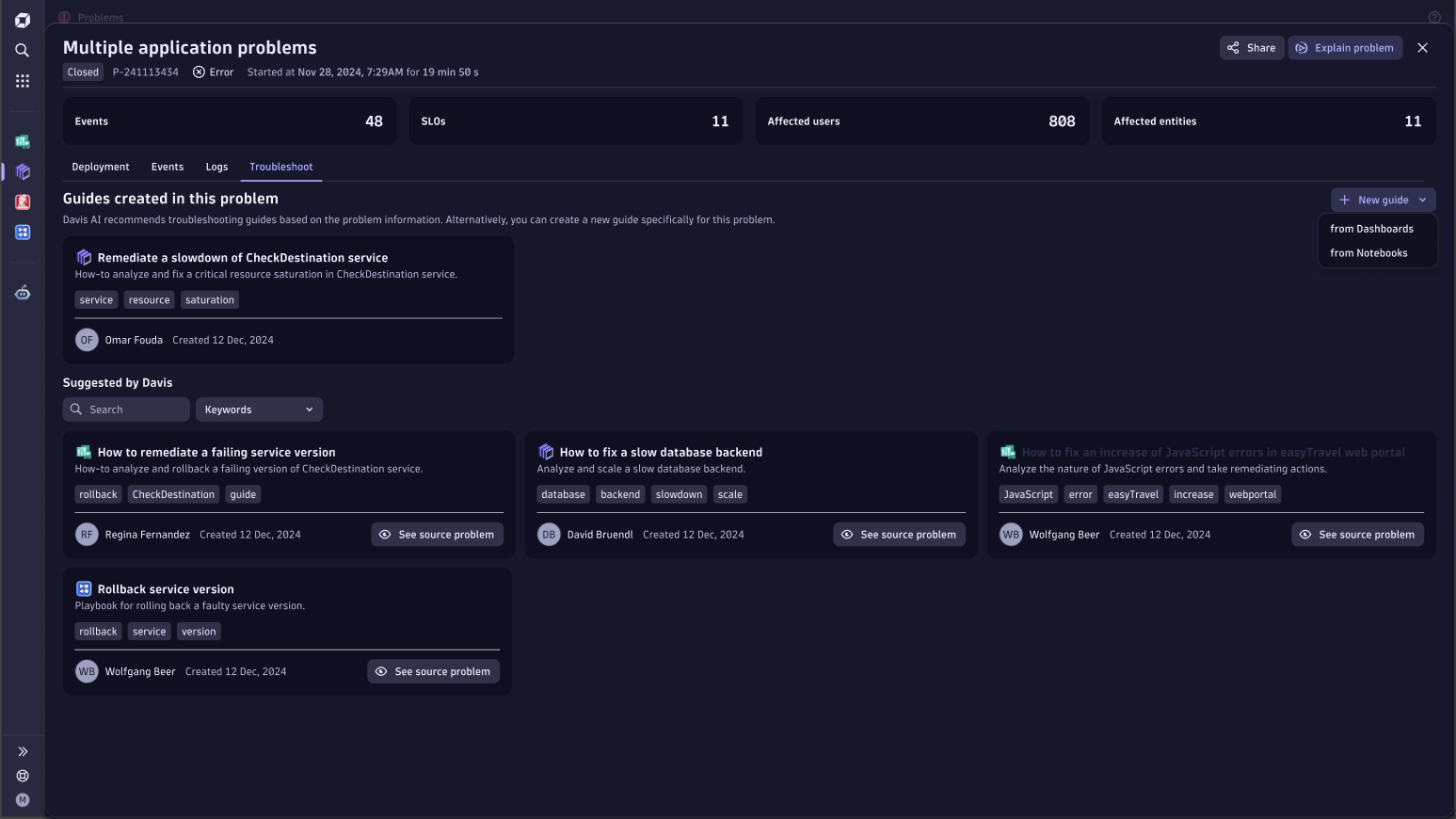Expand the collapsed sidebar with double chevron
This screenshot has height=819, width=1456.
click(x=22, y=751)
